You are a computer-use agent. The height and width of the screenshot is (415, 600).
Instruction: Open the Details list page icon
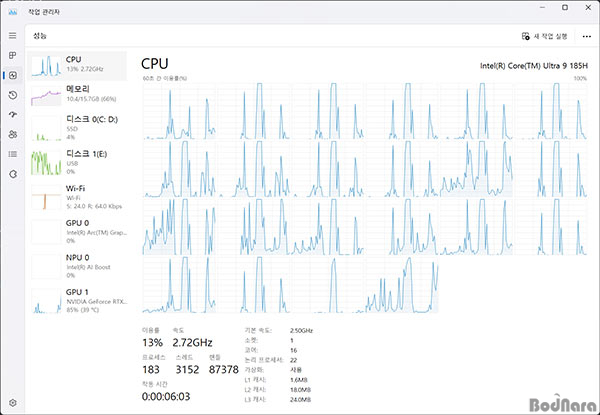click(x=13, y=153)
